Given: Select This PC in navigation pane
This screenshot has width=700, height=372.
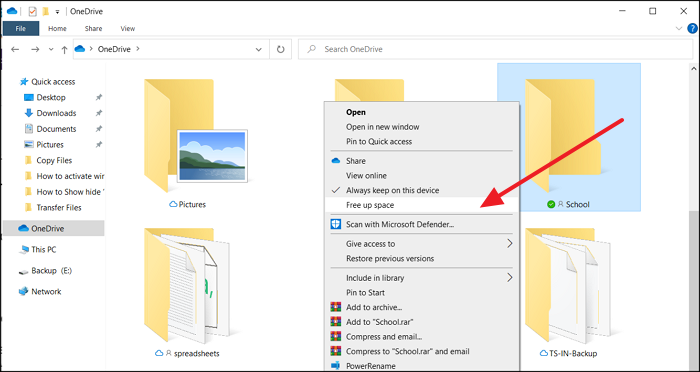Looking at the screenshot, I should 43,250.
